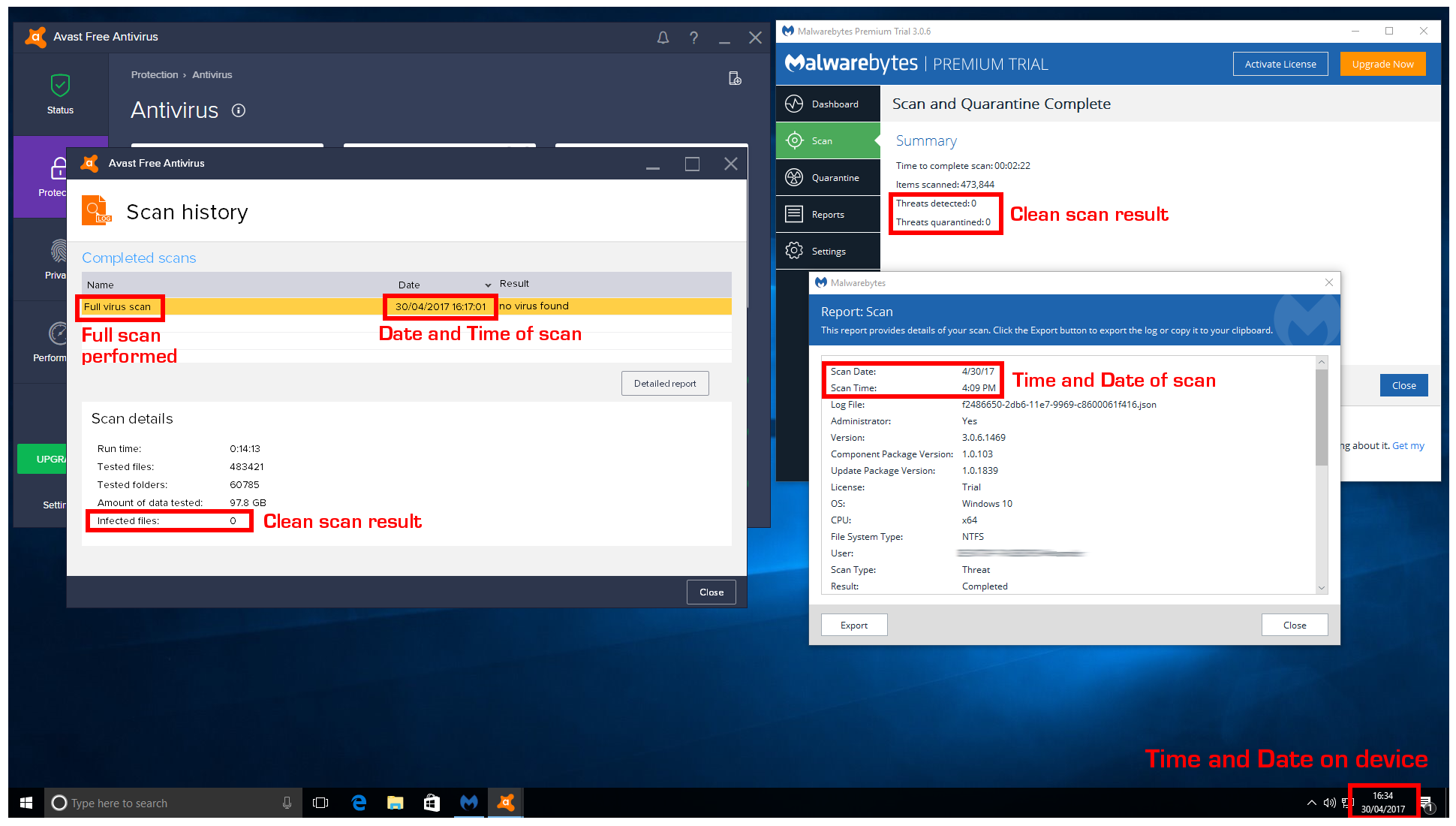Click Detailed report button
Image resolution: width=1456 pixels, height=826 pixels.
click(x=665, y=384)
